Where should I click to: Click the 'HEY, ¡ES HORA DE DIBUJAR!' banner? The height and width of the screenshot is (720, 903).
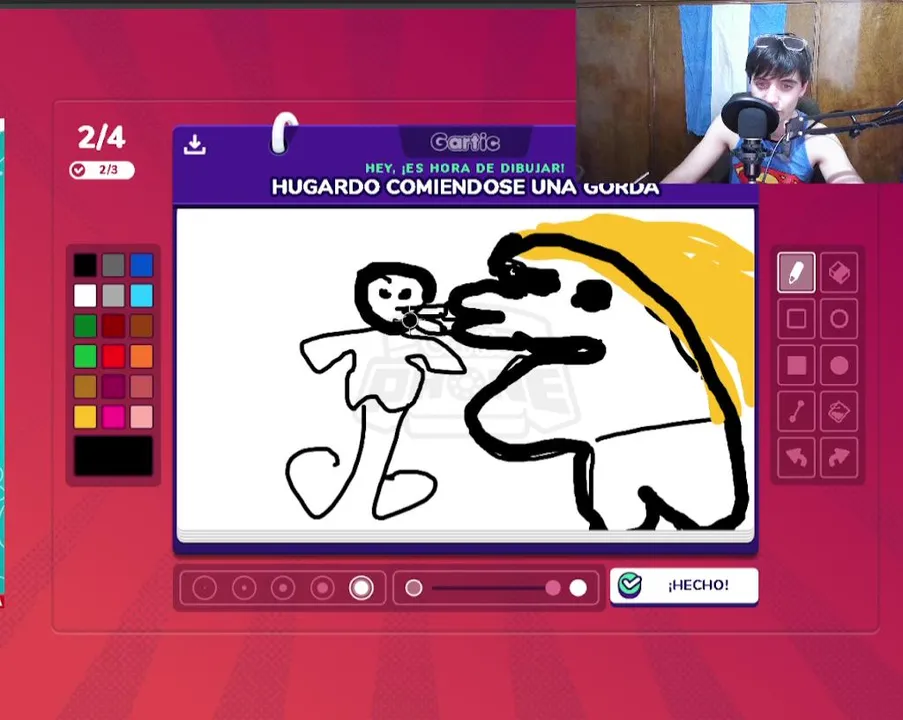point(465,168)
